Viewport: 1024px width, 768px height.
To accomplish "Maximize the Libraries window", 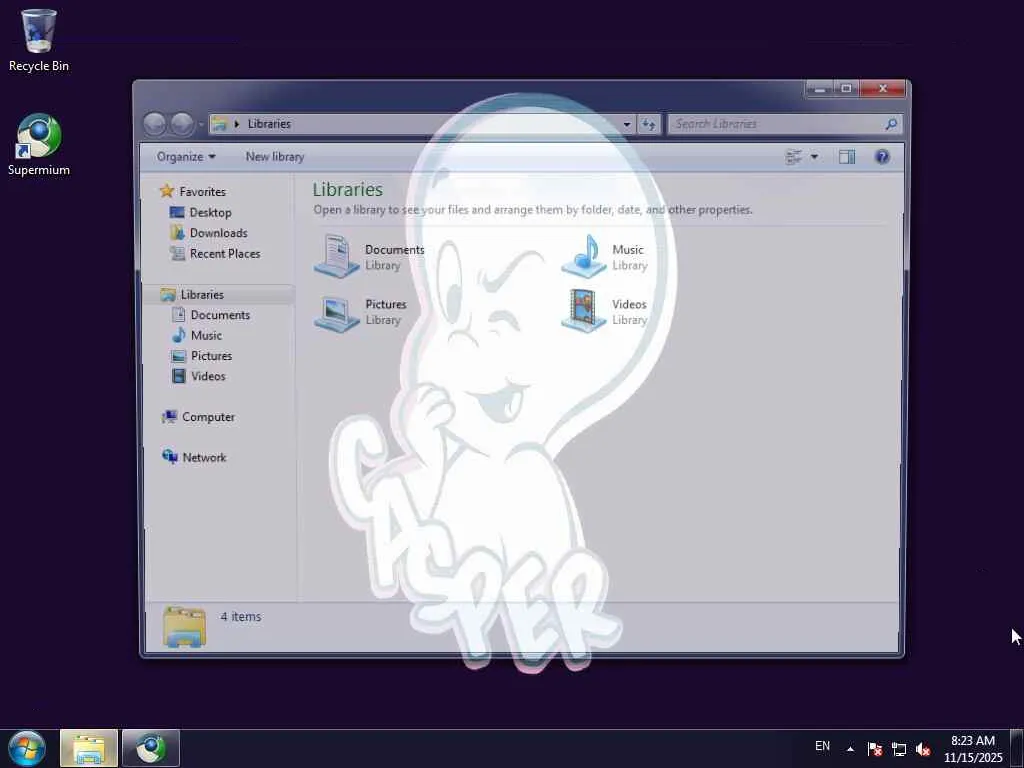I will coord(846,89).
